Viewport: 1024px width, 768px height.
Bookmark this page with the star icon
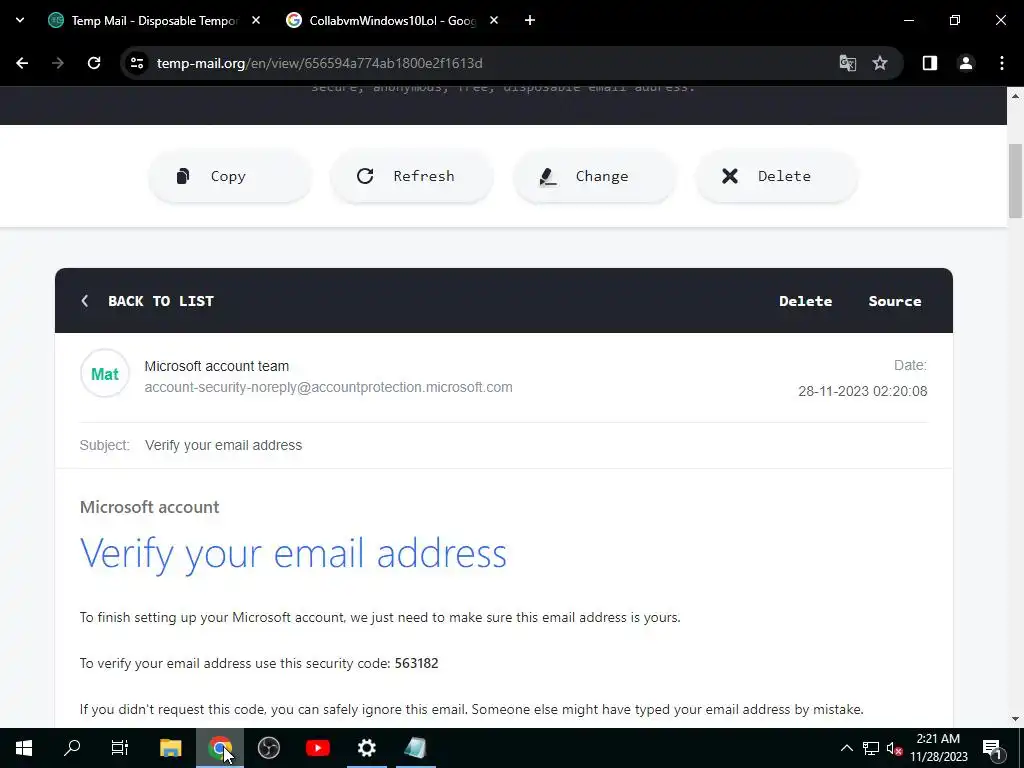click(880, 63)
